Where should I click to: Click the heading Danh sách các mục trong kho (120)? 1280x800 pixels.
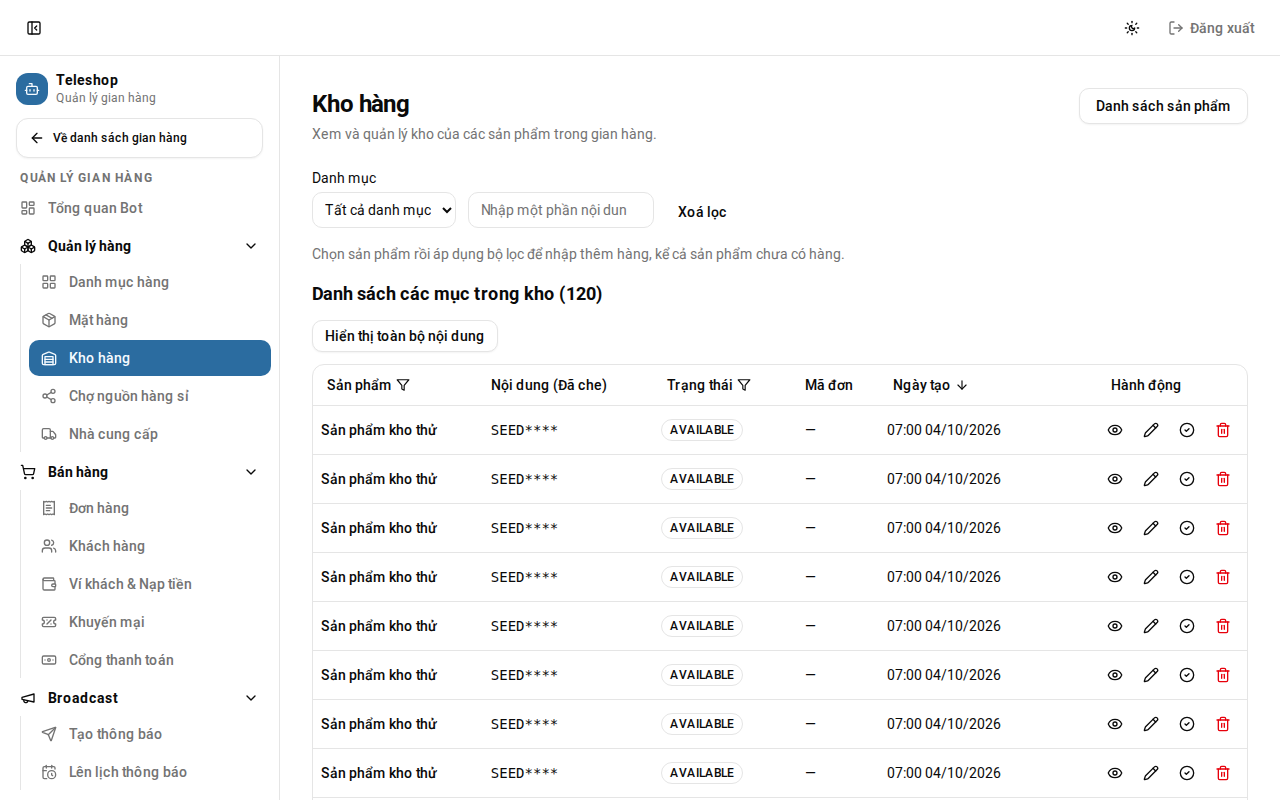457,294
